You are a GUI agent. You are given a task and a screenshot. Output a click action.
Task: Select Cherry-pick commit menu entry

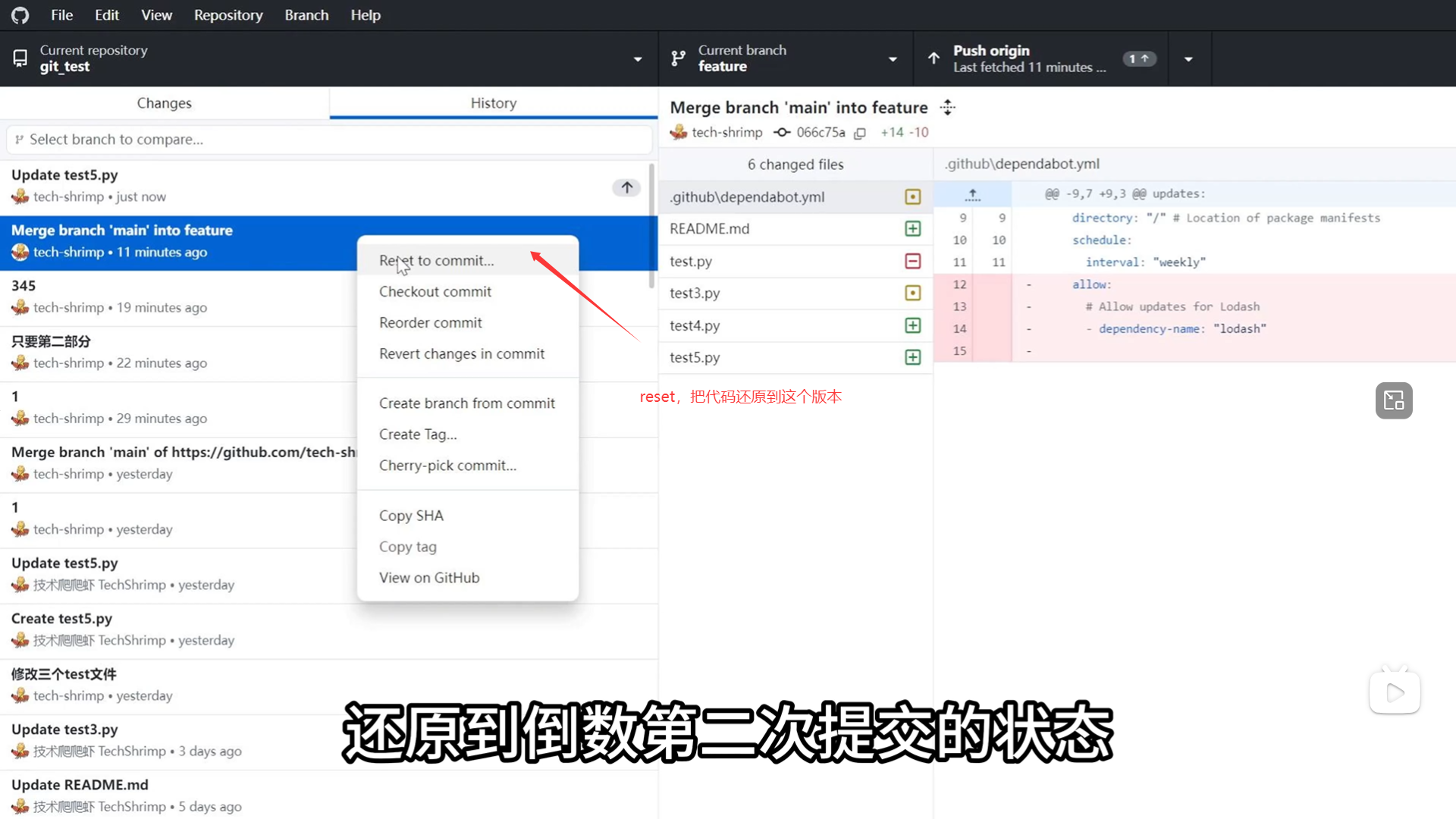click(x=447, y=466)
